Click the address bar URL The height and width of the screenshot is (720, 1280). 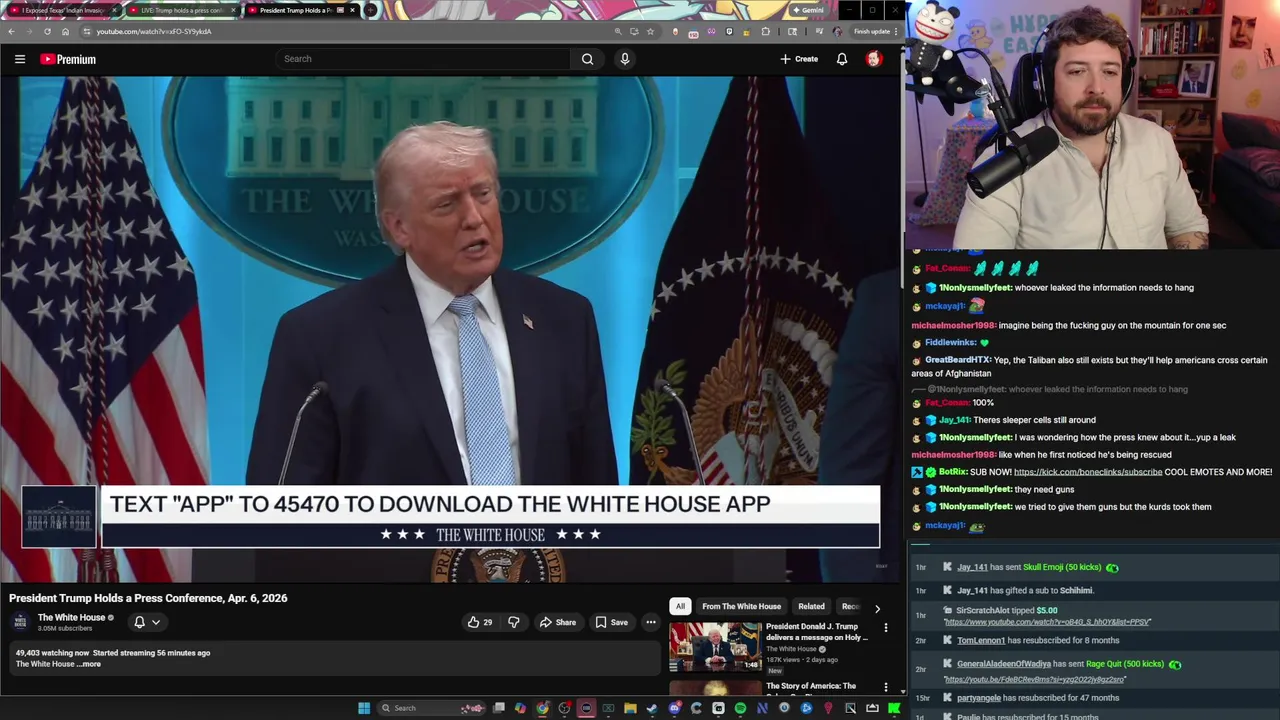(x=154, y=31)
